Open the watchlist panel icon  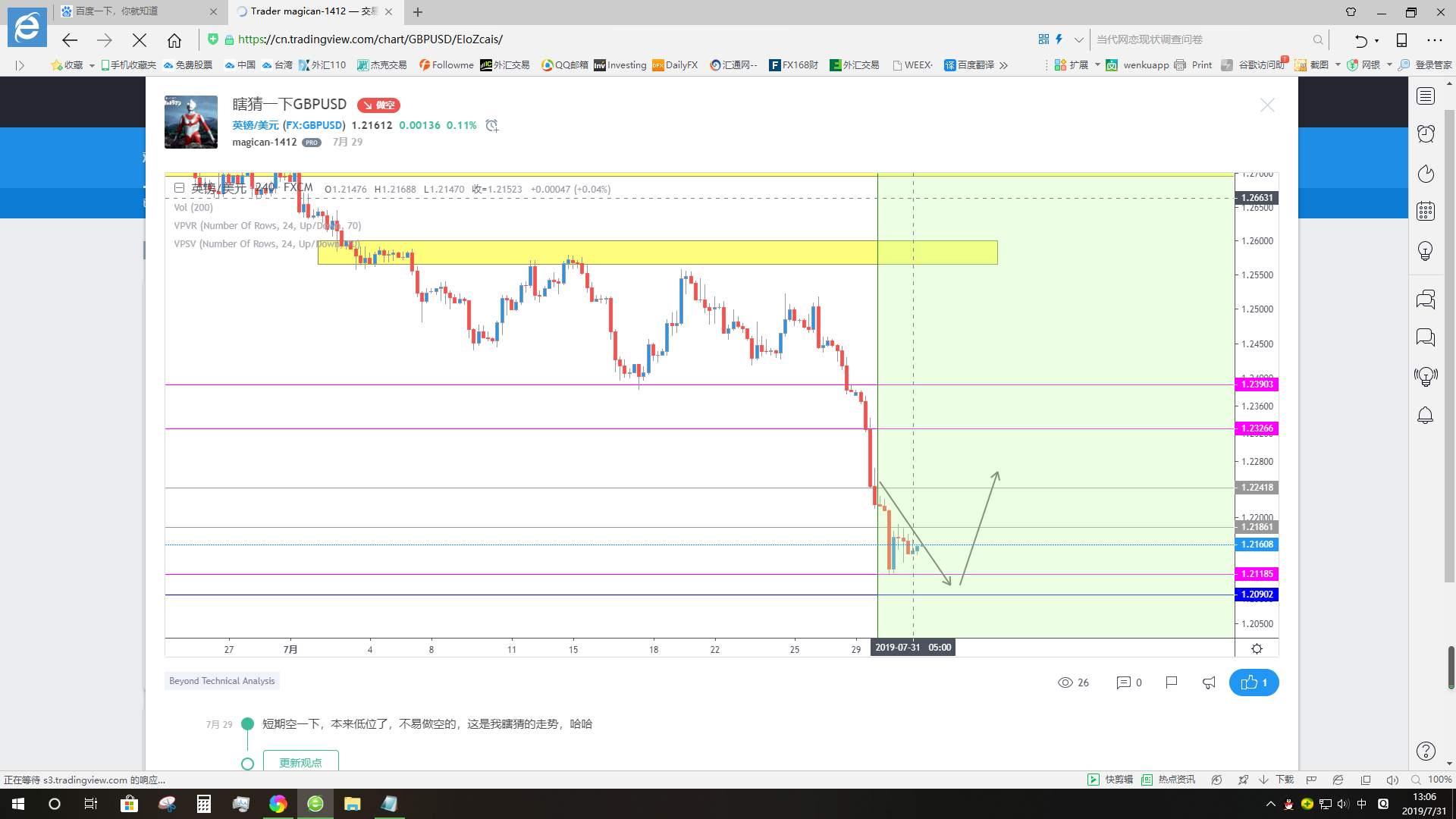[x=1426, y=96]
